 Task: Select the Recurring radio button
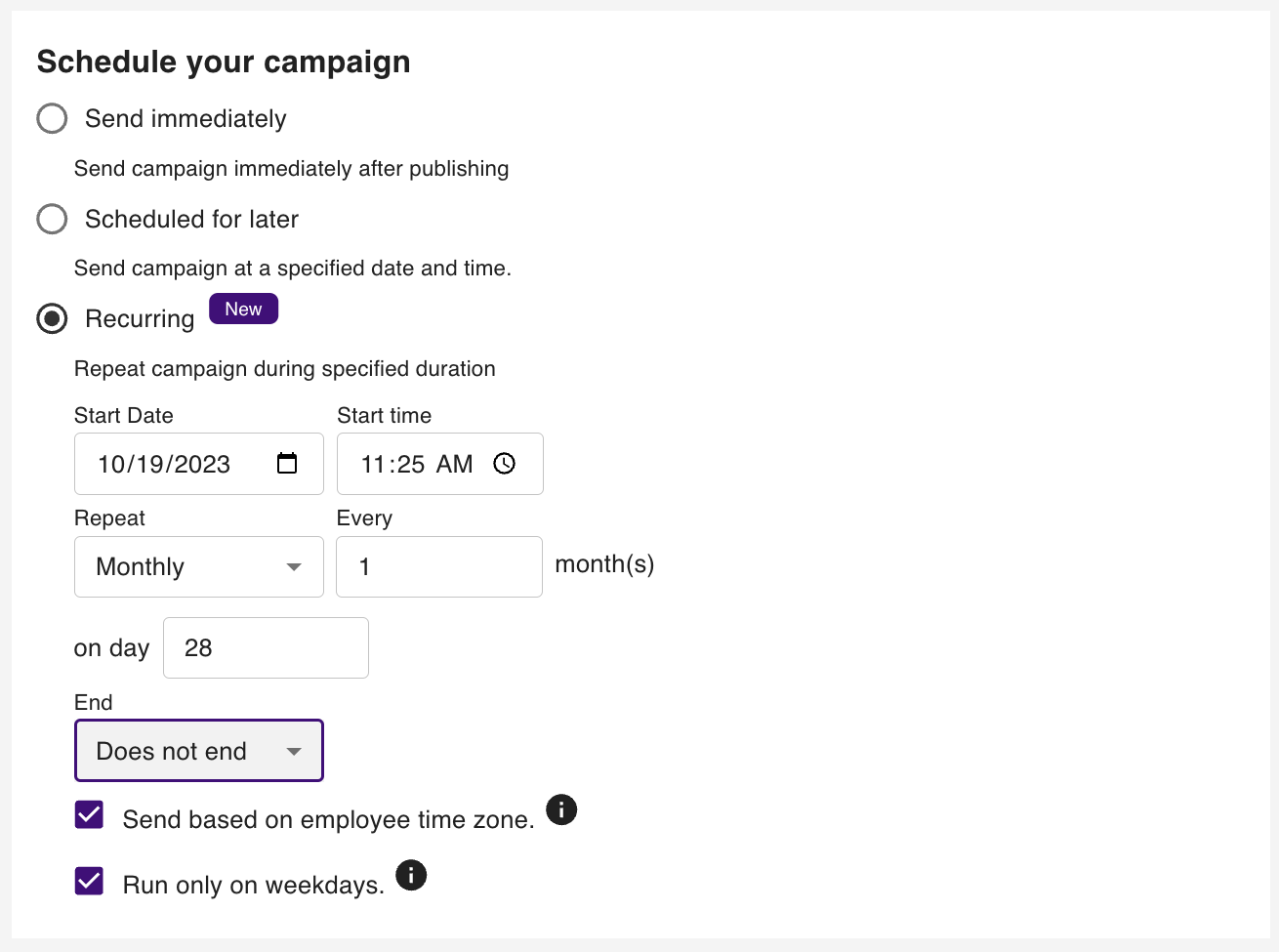pyautogui.click(x=52, y=319)
